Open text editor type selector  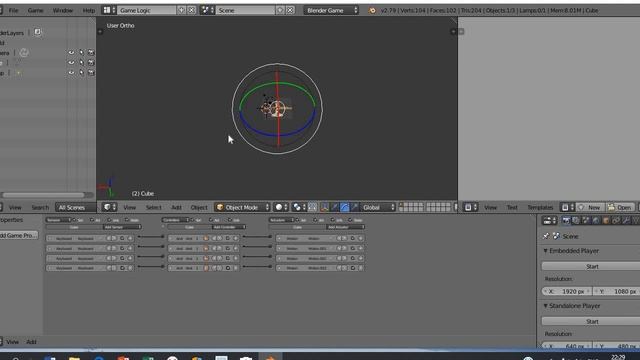(471, 207)
